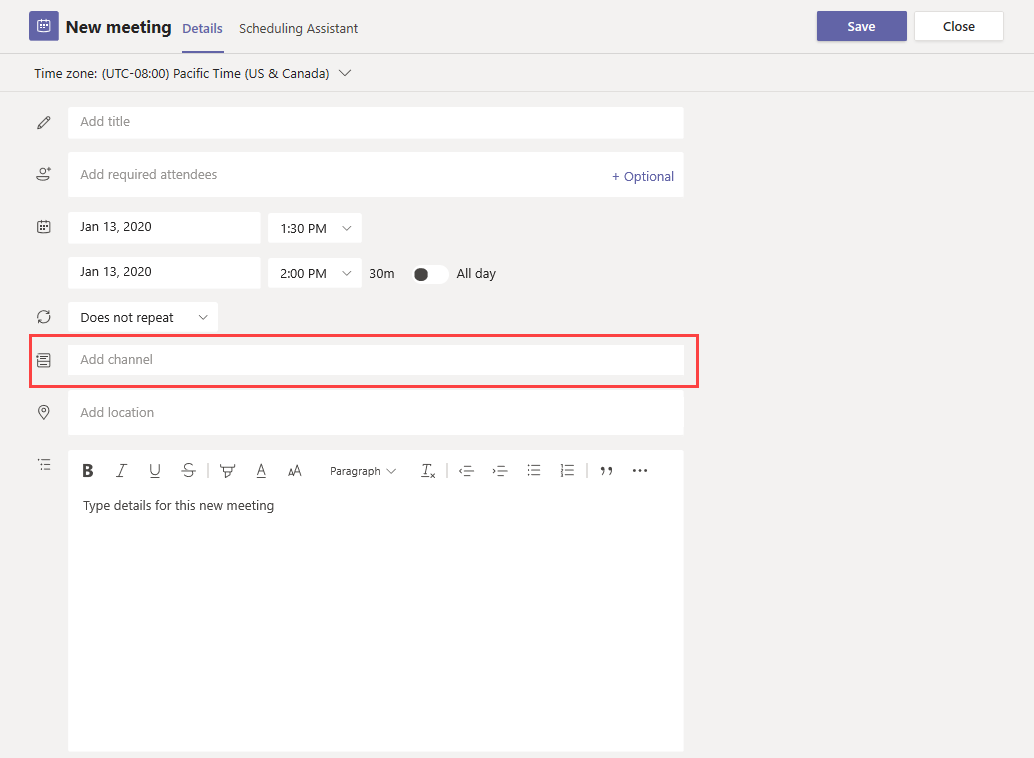Viewport: 1034px width, 758px height.
Task: Expand the Paragraph style dropdown
Action: 363,470
